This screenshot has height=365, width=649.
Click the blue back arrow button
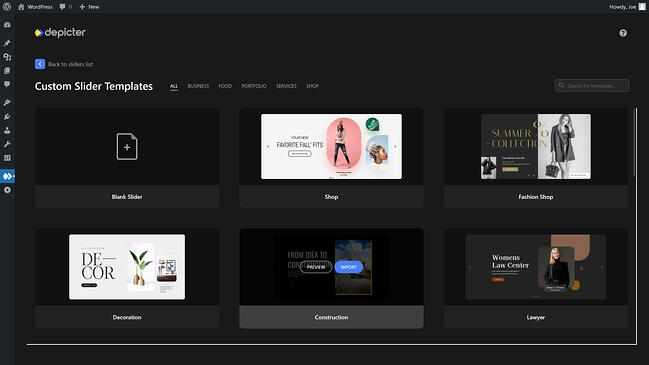coord(40,64)
